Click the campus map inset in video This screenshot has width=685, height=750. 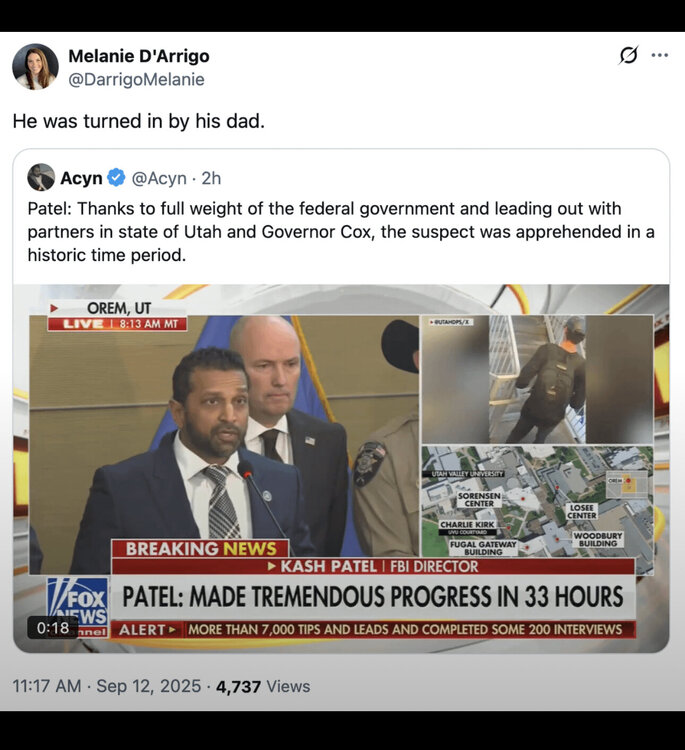coord(537,501)
